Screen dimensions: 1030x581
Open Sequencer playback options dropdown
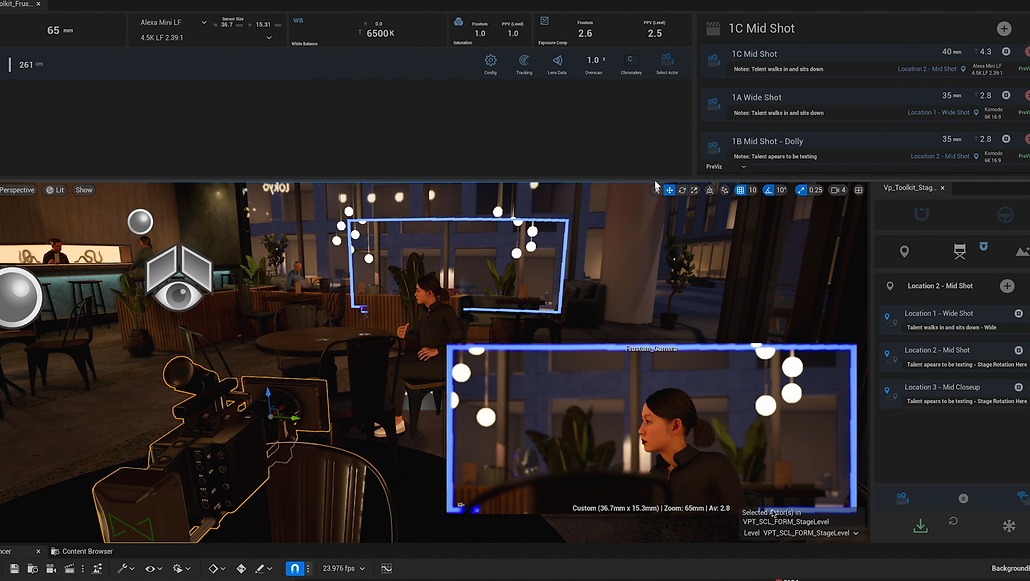pos(181,569)
